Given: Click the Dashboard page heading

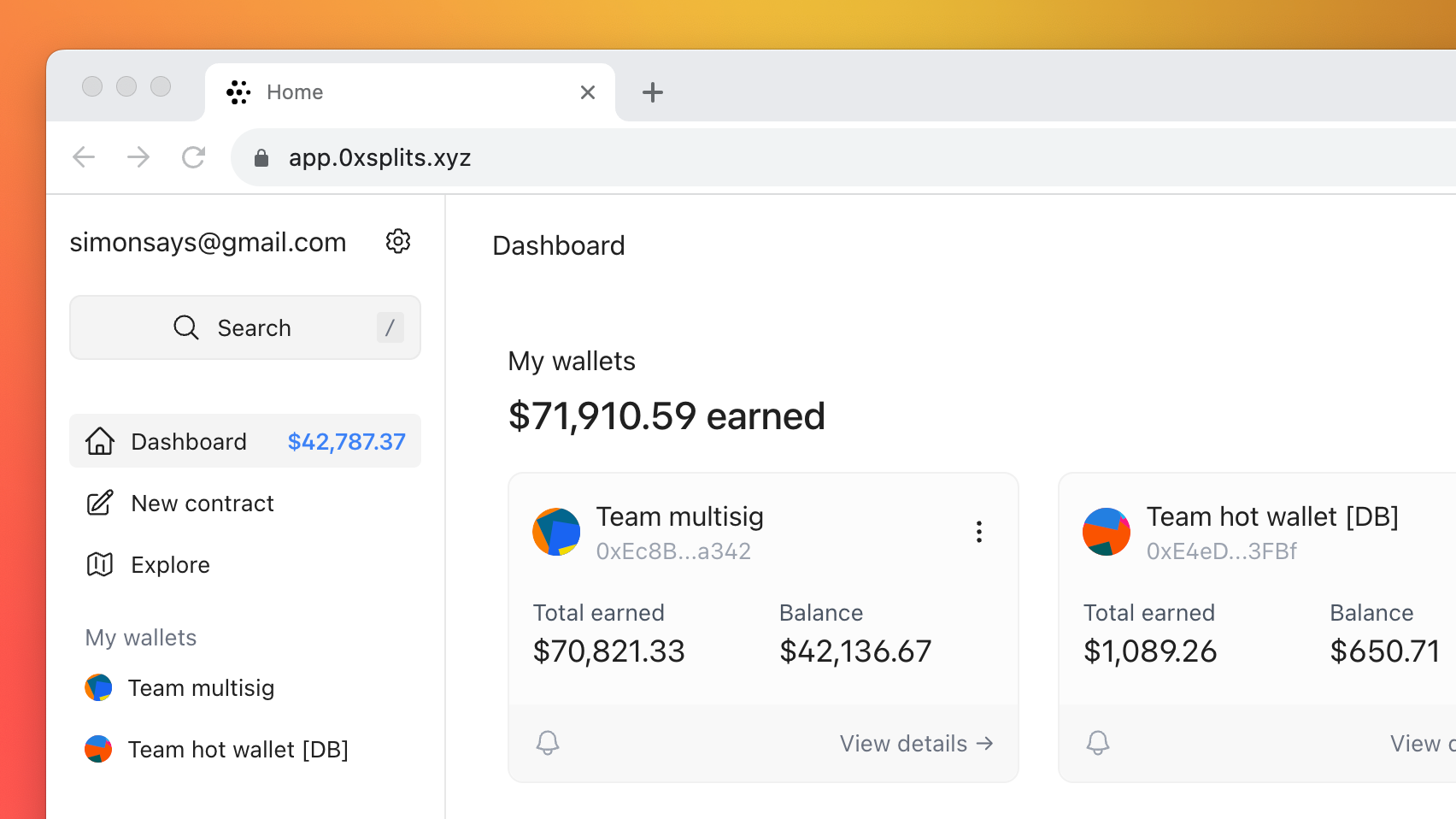Looking at the screenshot, I should pos(559,246).
